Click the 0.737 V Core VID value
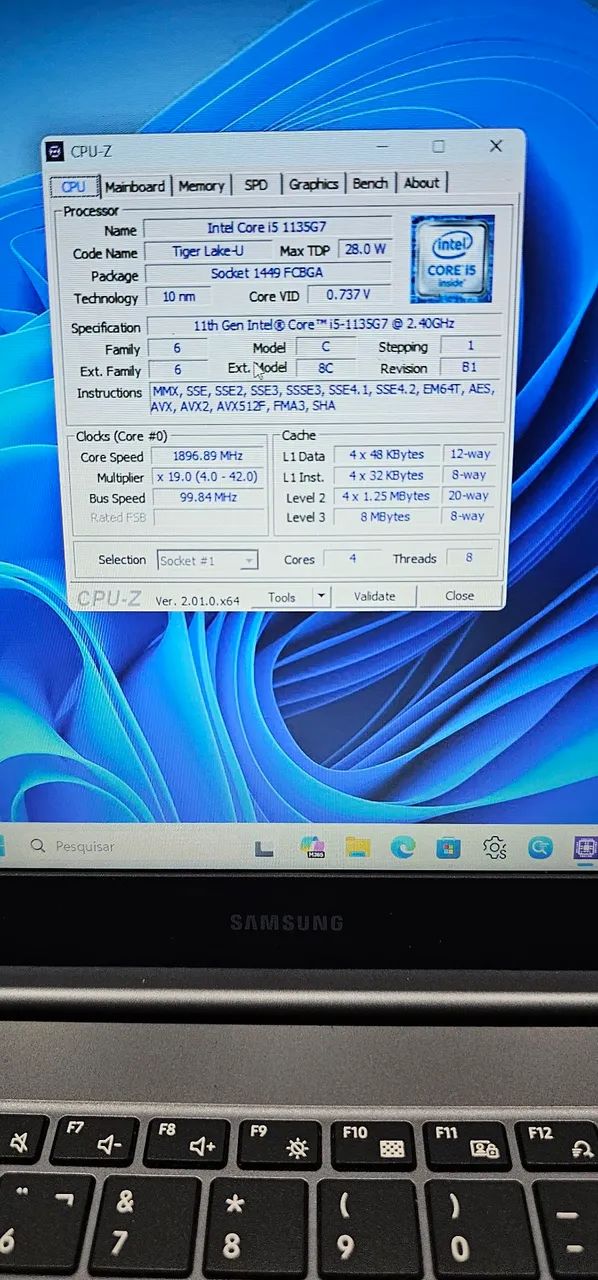The height and width of the screenshot is (1280, 598). pos(348,294)
